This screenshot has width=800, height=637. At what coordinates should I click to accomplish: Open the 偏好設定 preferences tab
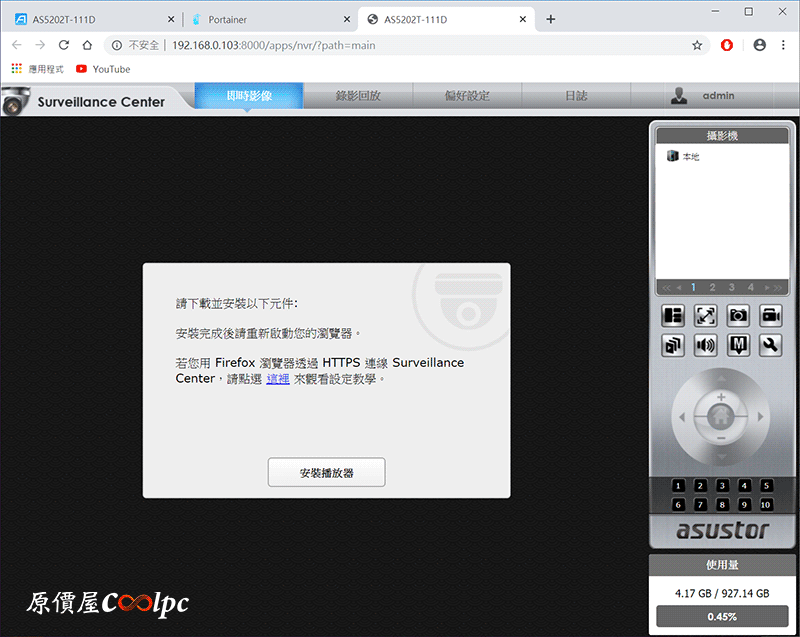[x=467, y=96]
